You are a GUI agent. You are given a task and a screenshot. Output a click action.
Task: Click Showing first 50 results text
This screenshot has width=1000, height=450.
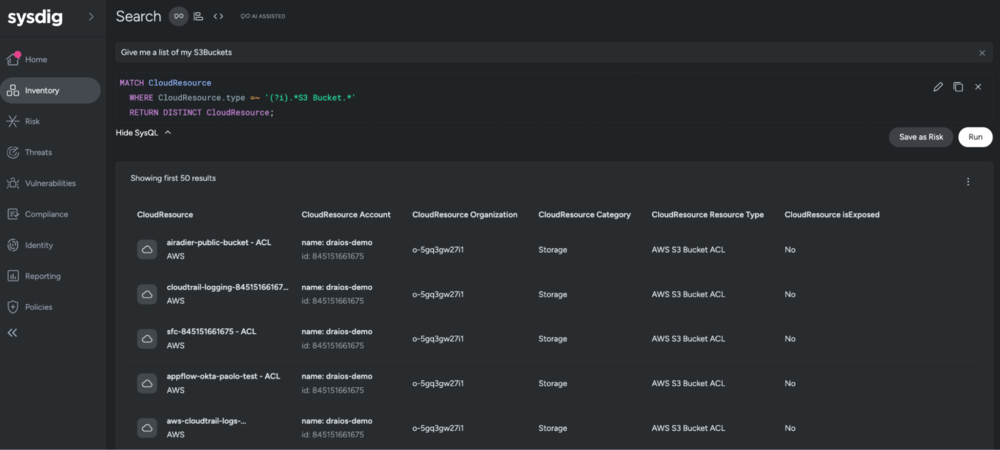[x=173, y=178]
